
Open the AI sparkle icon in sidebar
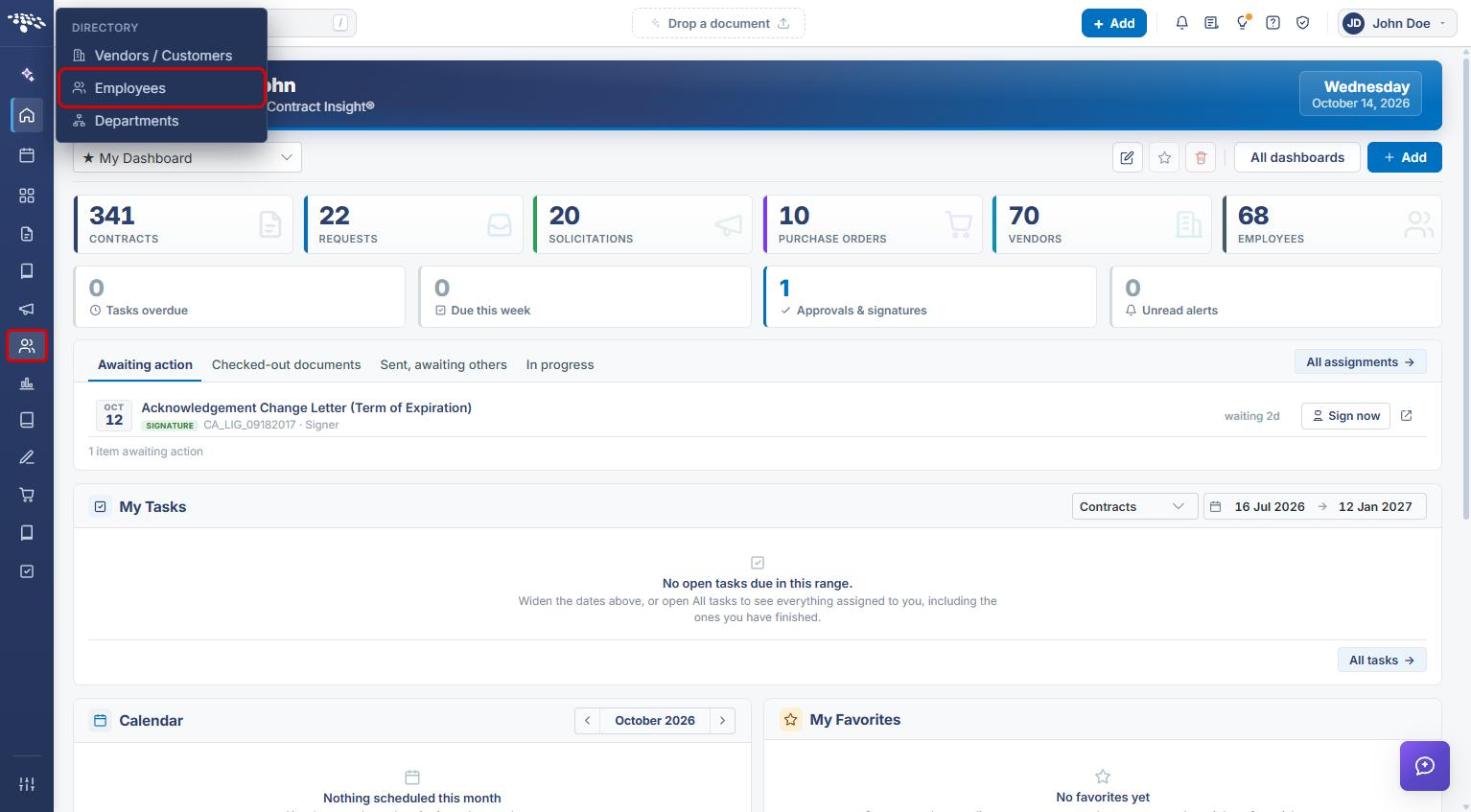[27, 75]
